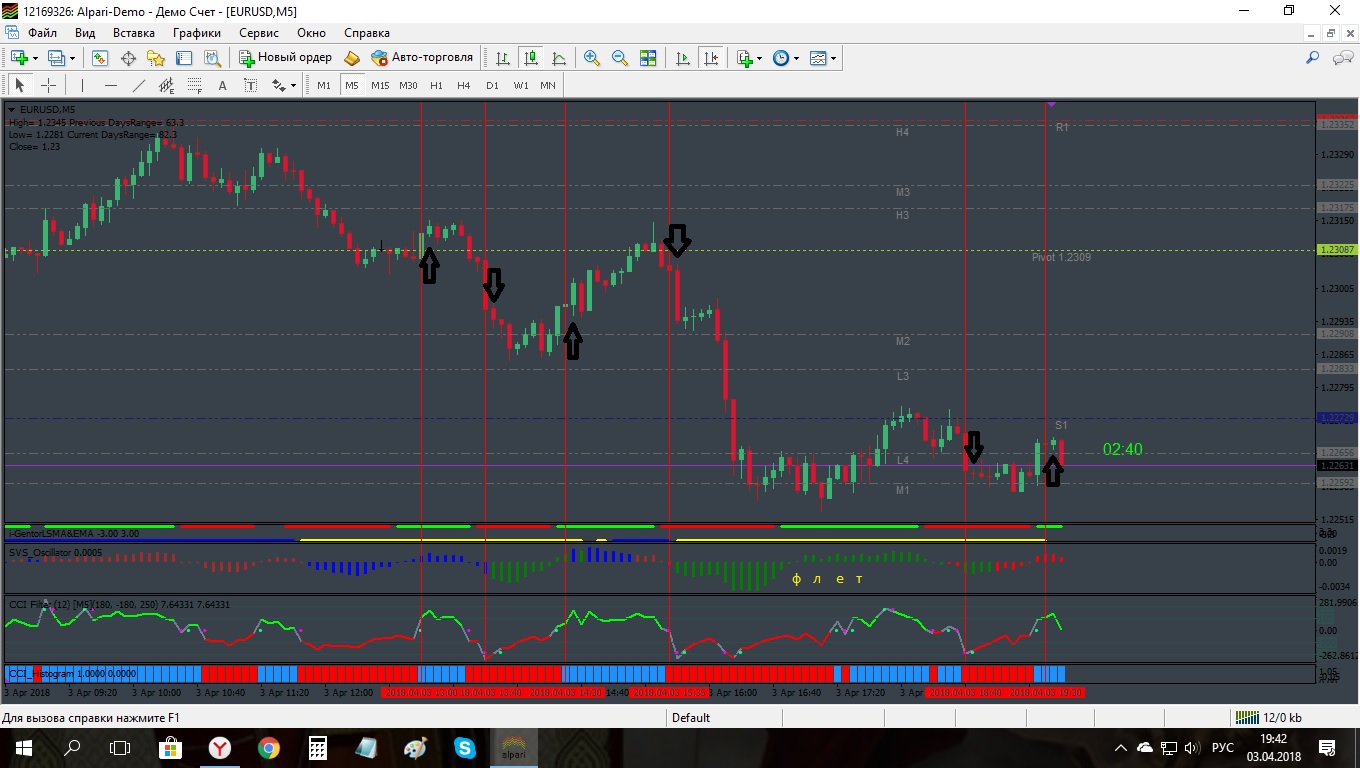The width and height of the screenshot is (1360, 768).
Task: Expand the Periods dropdown arrow
Action: [x=796, y=58]
